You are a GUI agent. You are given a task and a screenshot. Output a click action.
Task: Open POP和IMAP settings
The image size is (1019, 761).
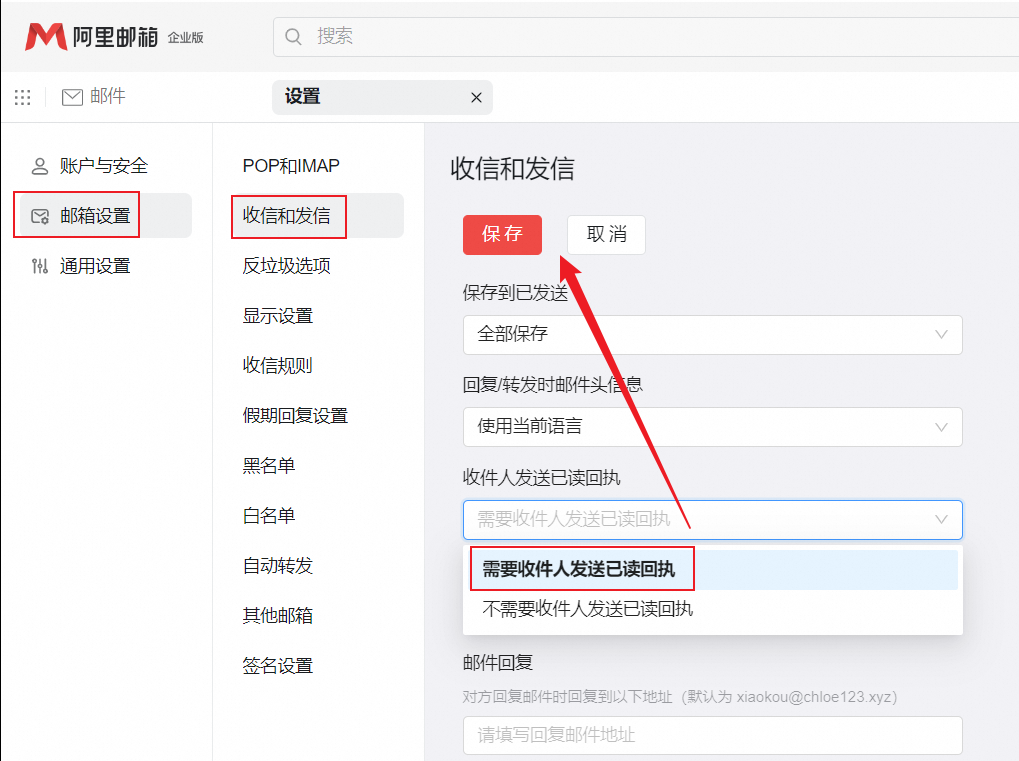[x=291, y=166]
